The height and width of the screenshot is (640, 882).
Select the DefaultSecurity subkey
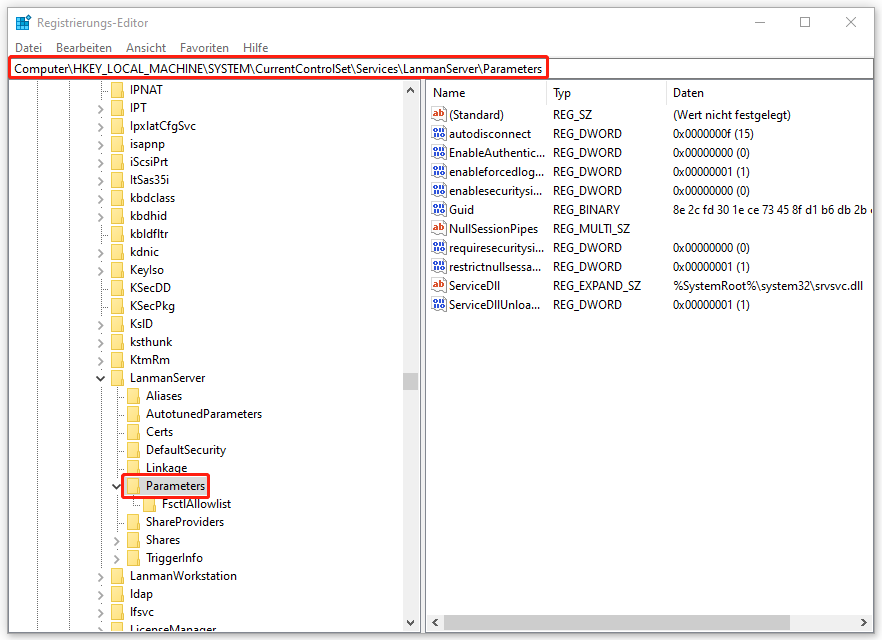click(186, 450)
